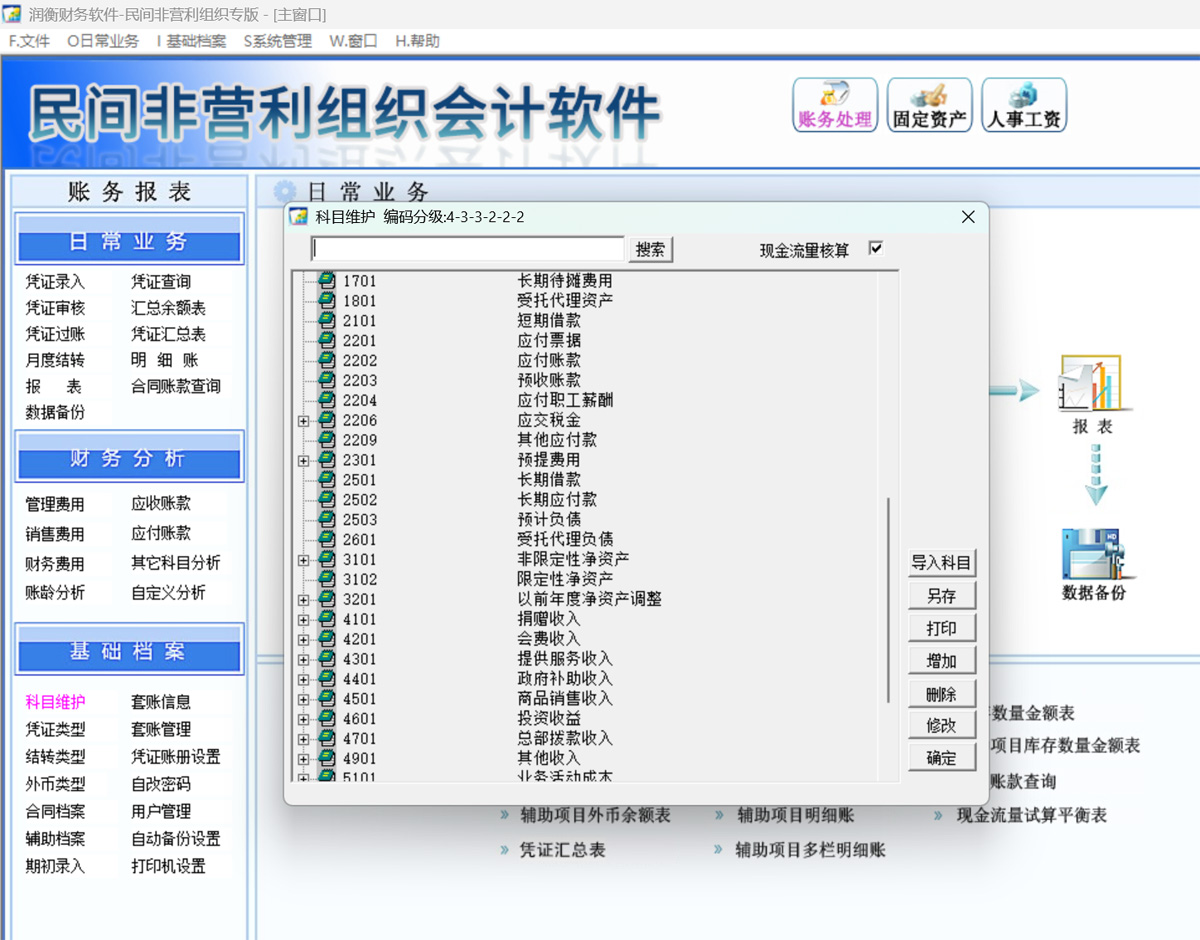This screenshot has width=1200, height=940.
Task: Open the 固定资产 module icon
Action: 929,105
